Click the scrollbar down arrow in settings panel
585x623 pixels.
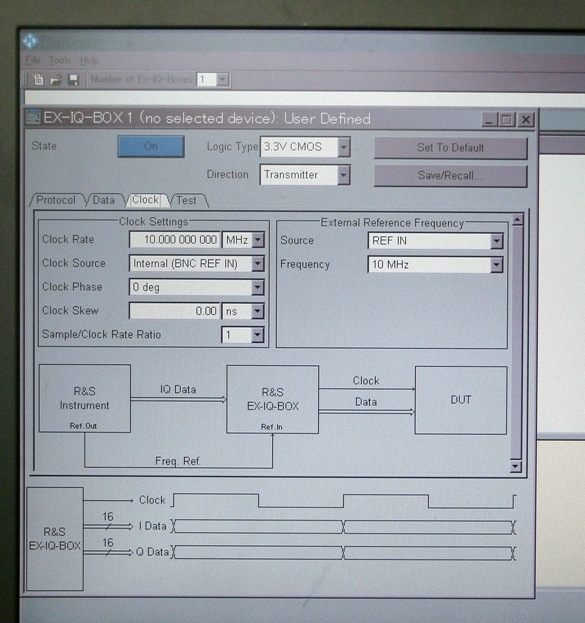[x=515, y=466]
